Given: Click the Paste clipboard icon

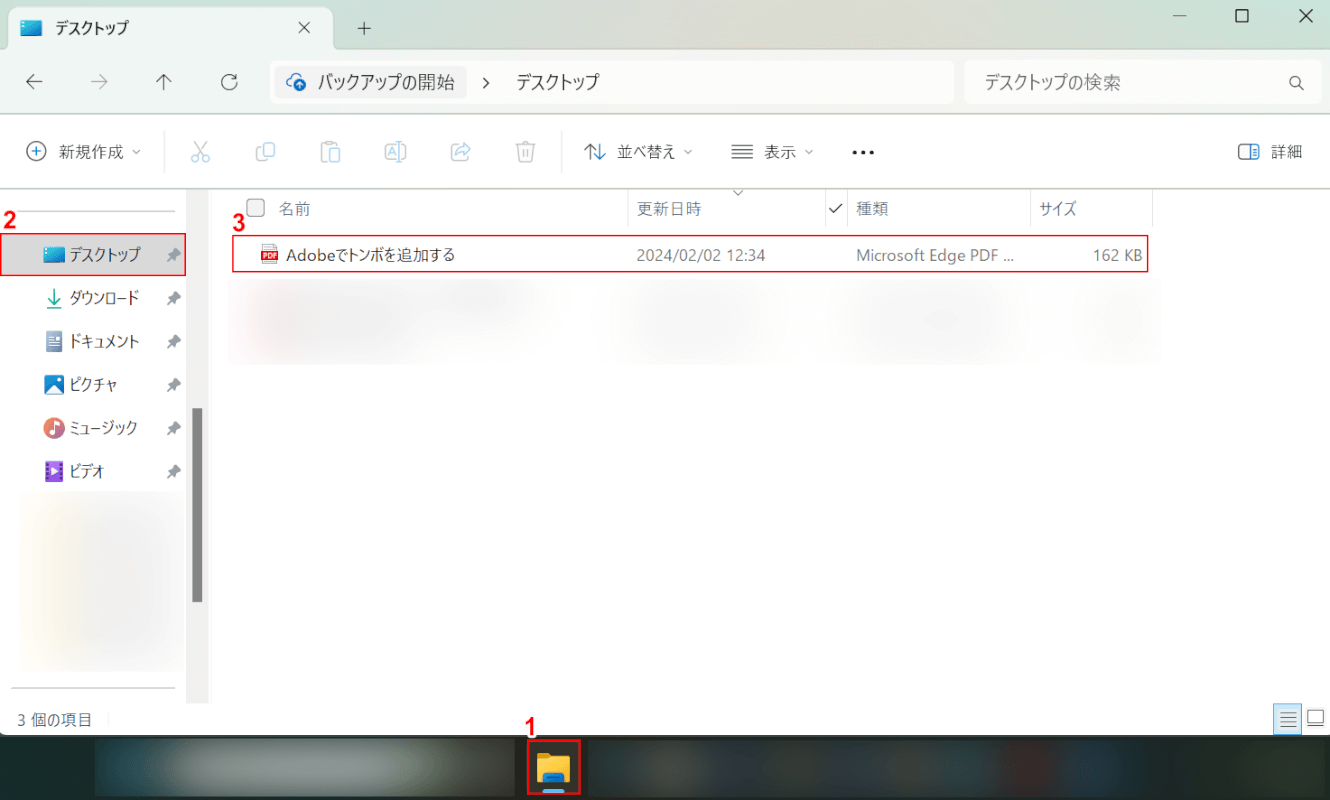Looking at the screenshot, I should tap(330, 152).
